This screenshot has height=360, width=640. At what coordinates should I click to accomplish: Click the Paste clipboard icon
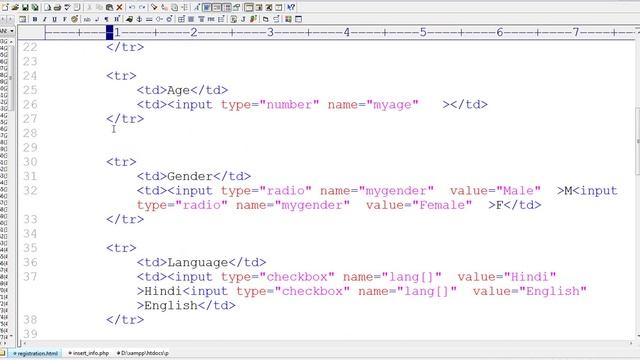coord(109,7)
